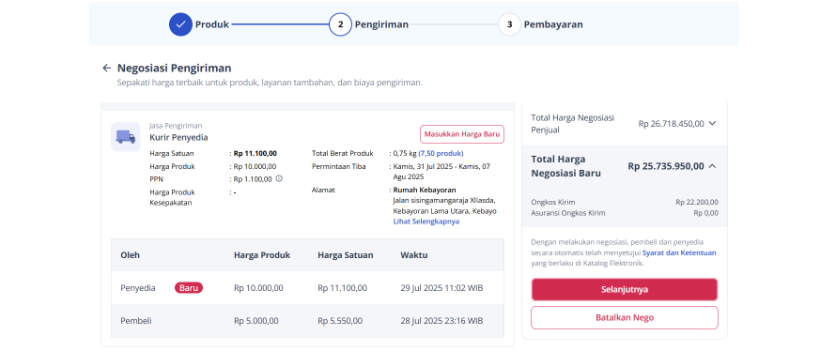The width and height of the screenshot is (819, 363).
Task: Click the Waktu column header
Action: (414, 255)
